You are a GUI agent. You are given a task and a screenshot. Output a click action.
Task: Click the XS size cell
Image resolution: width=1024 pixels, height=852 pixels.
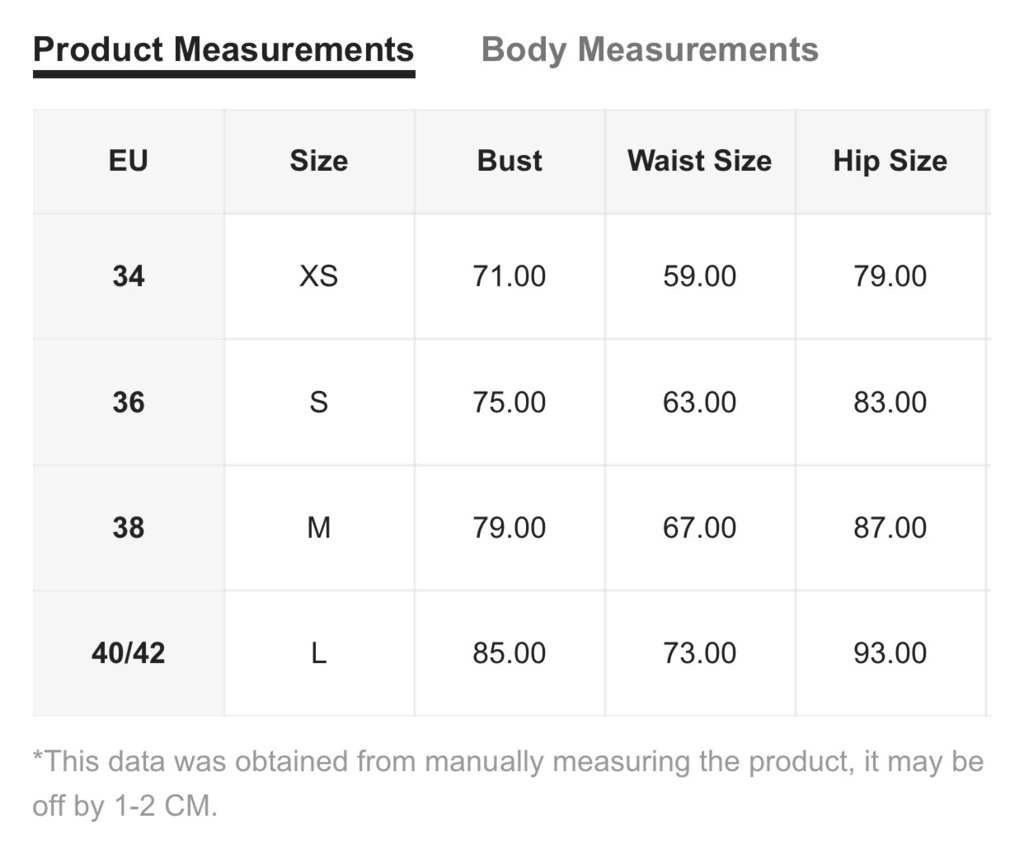click(319, 276)
